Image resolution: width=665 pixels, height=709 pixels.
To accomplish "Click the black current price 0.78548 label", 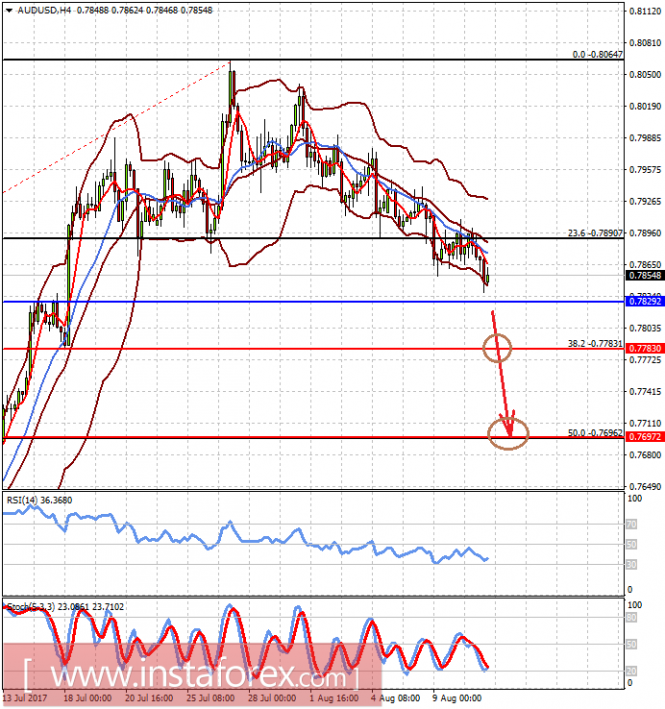I will click(x=646, y=275).
